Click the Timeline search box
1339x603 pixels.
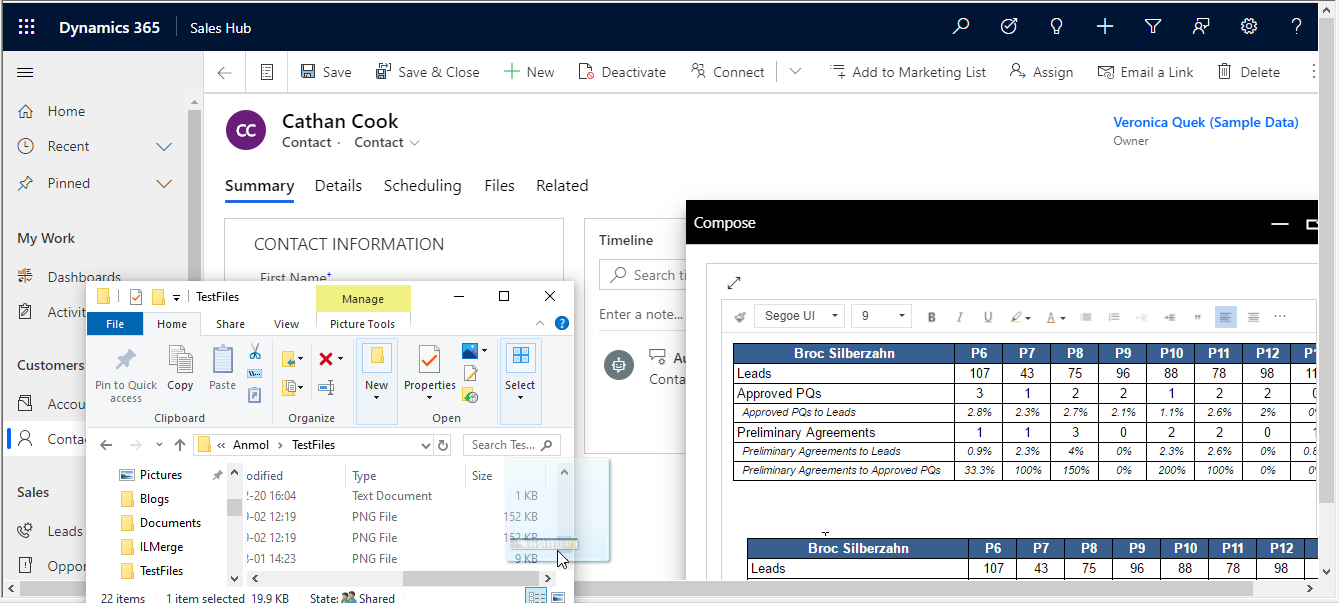click(643, 275)
